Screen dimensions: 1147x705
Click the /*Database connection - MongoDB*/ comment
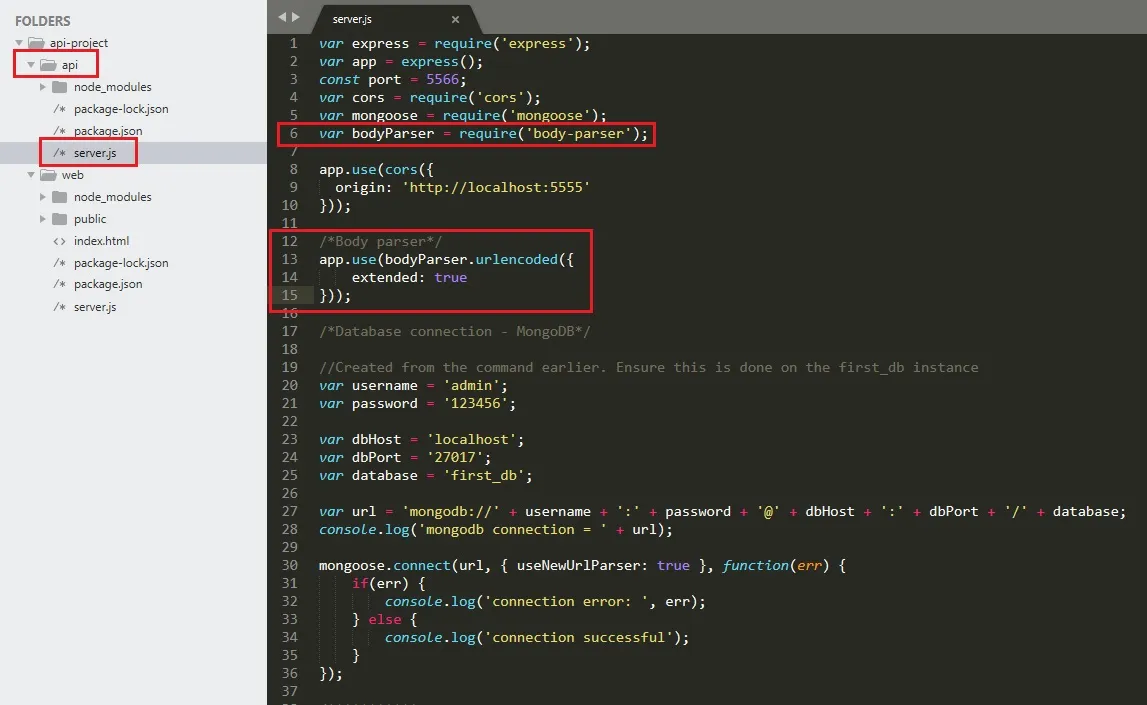coord(455,331)
